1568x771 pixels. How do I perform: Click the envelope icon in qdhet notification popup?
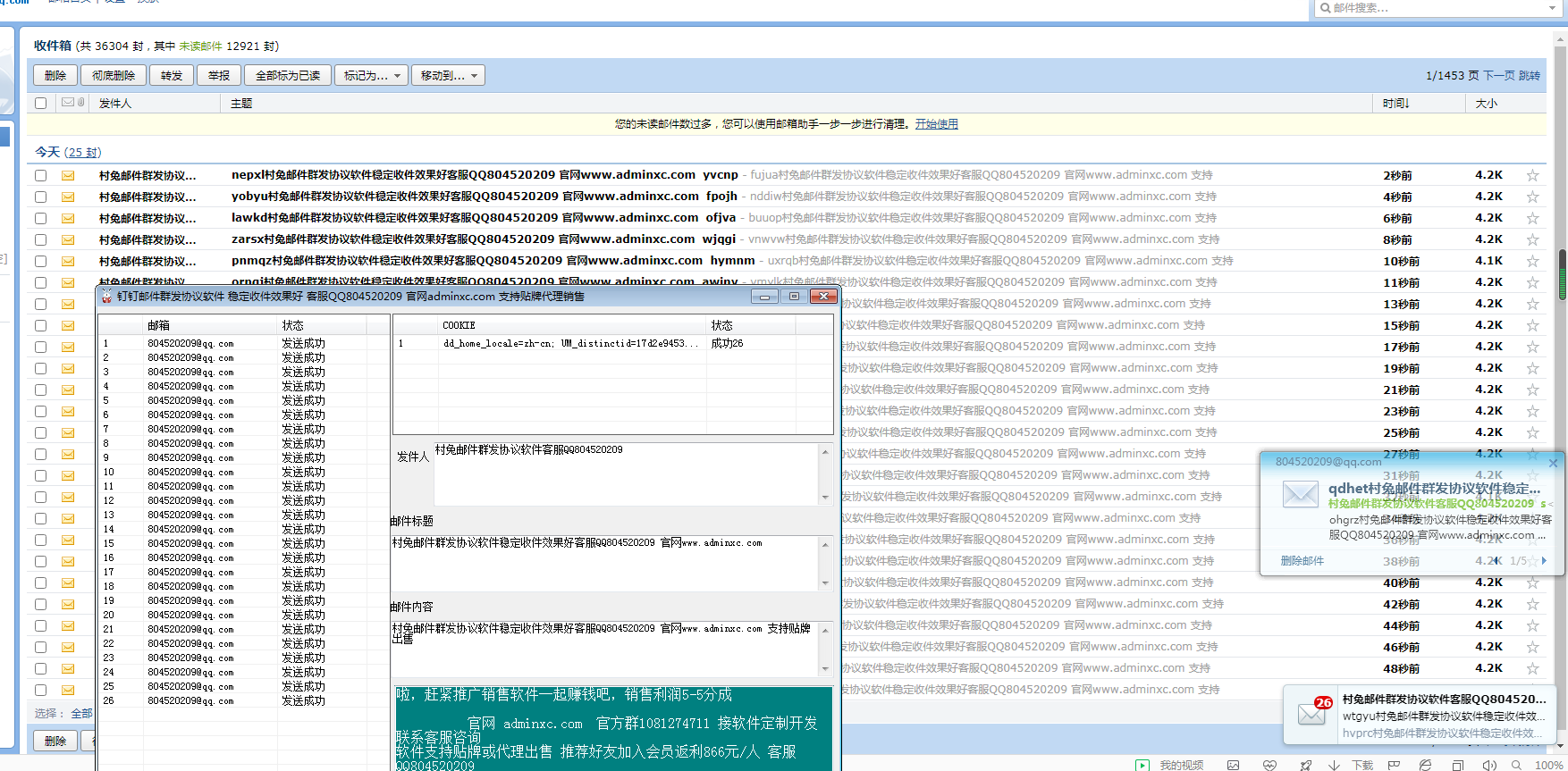click(x=1300, y=493)
